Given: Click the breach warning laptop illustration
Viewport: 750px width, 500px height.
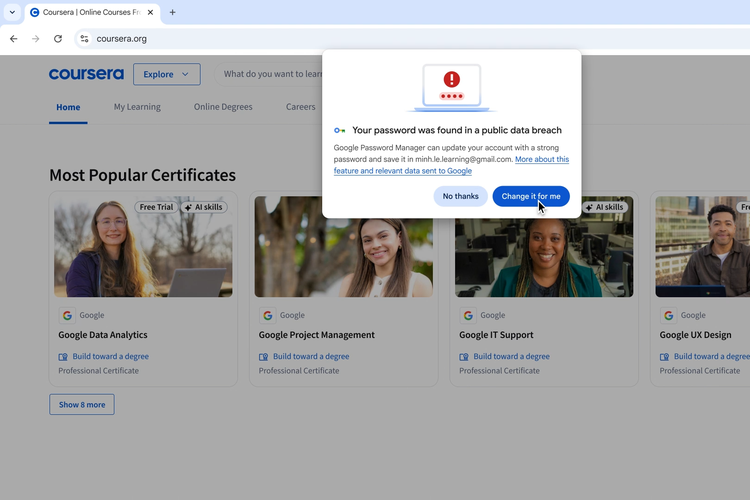Looking at the screenshot, I should point(452,88).
